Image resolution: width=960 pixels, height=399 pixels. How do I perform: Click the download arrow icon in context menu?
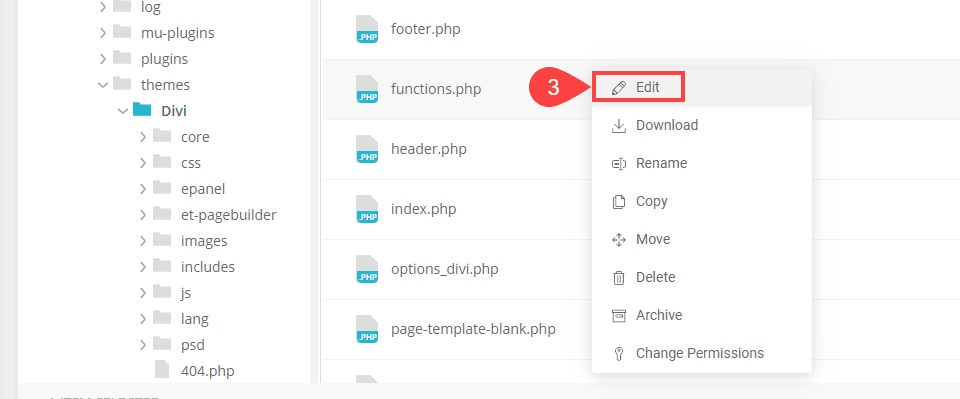[619, 125]
